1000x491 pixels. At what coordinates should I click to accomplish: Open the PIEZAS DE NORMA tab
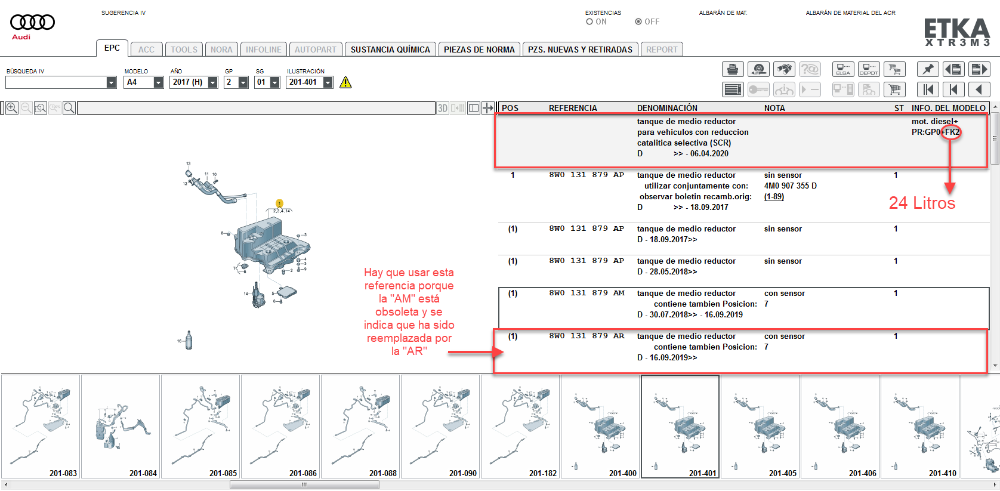(479, 49)
